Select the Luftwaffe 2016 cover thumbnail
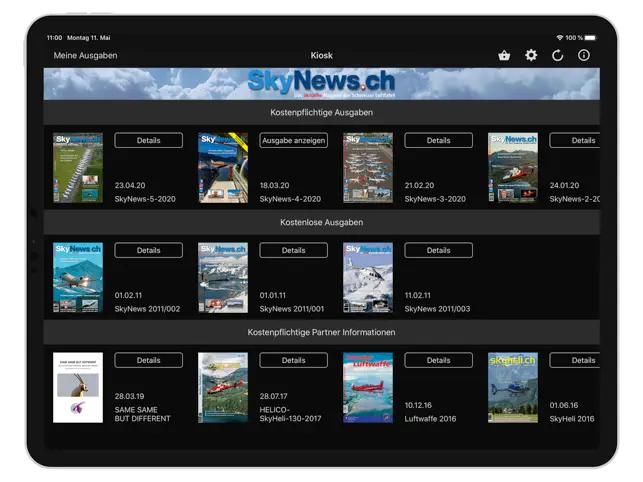 [x=368, y=387]
